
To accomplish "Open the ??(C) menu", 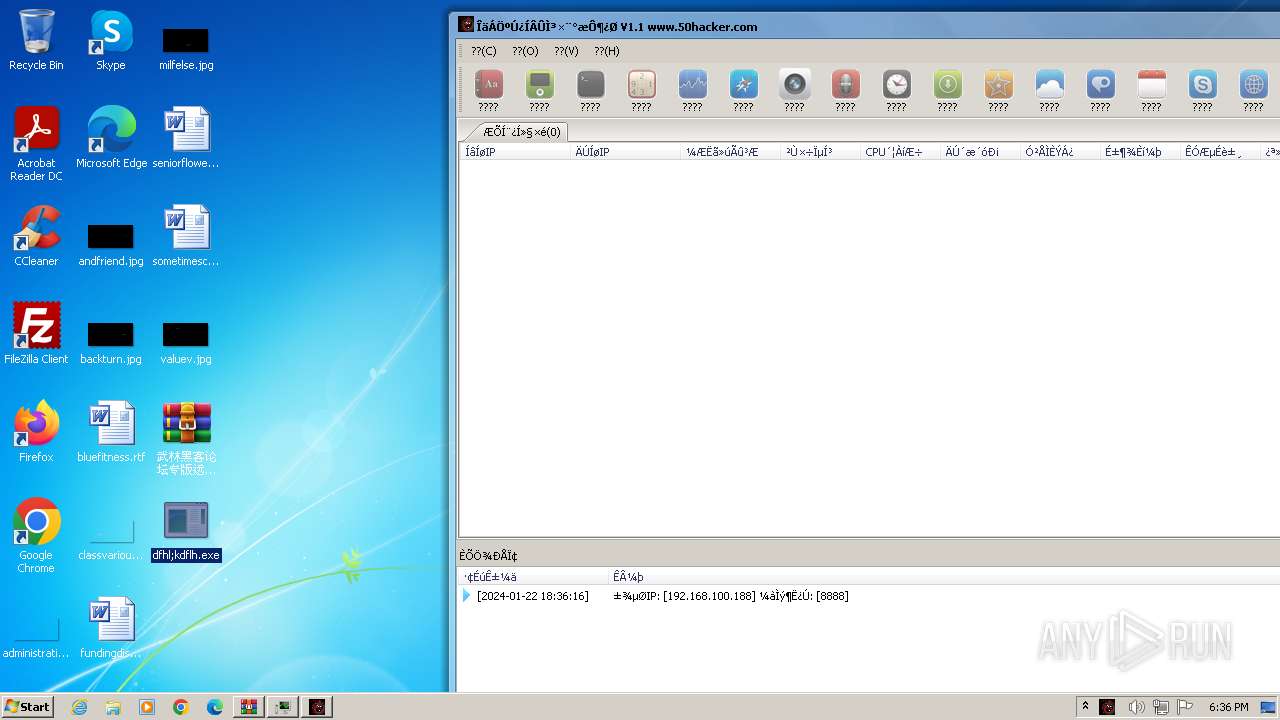I will [x=484, y=51].
